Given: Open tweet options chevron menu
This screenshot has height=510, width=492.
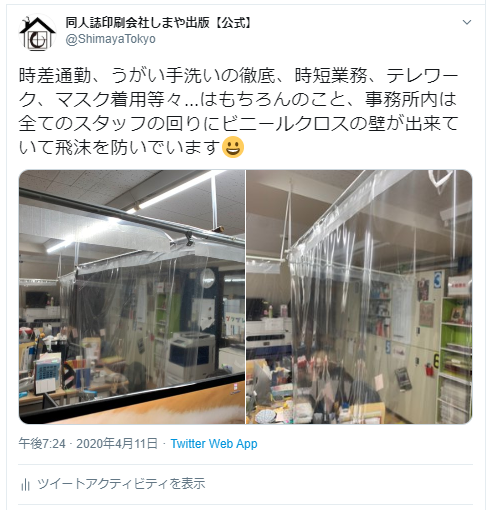Looking at the screenshot, I should [467, 22].
